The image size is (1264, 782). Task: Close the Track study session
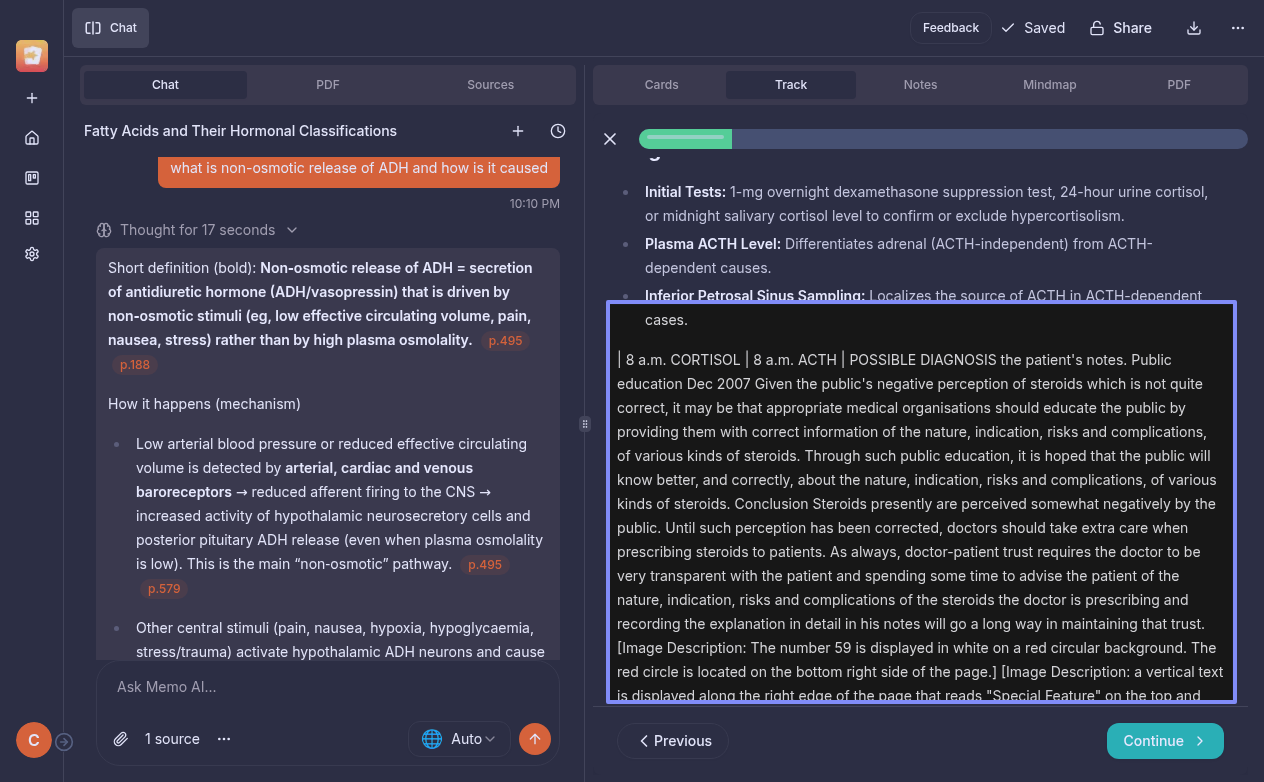610,139
